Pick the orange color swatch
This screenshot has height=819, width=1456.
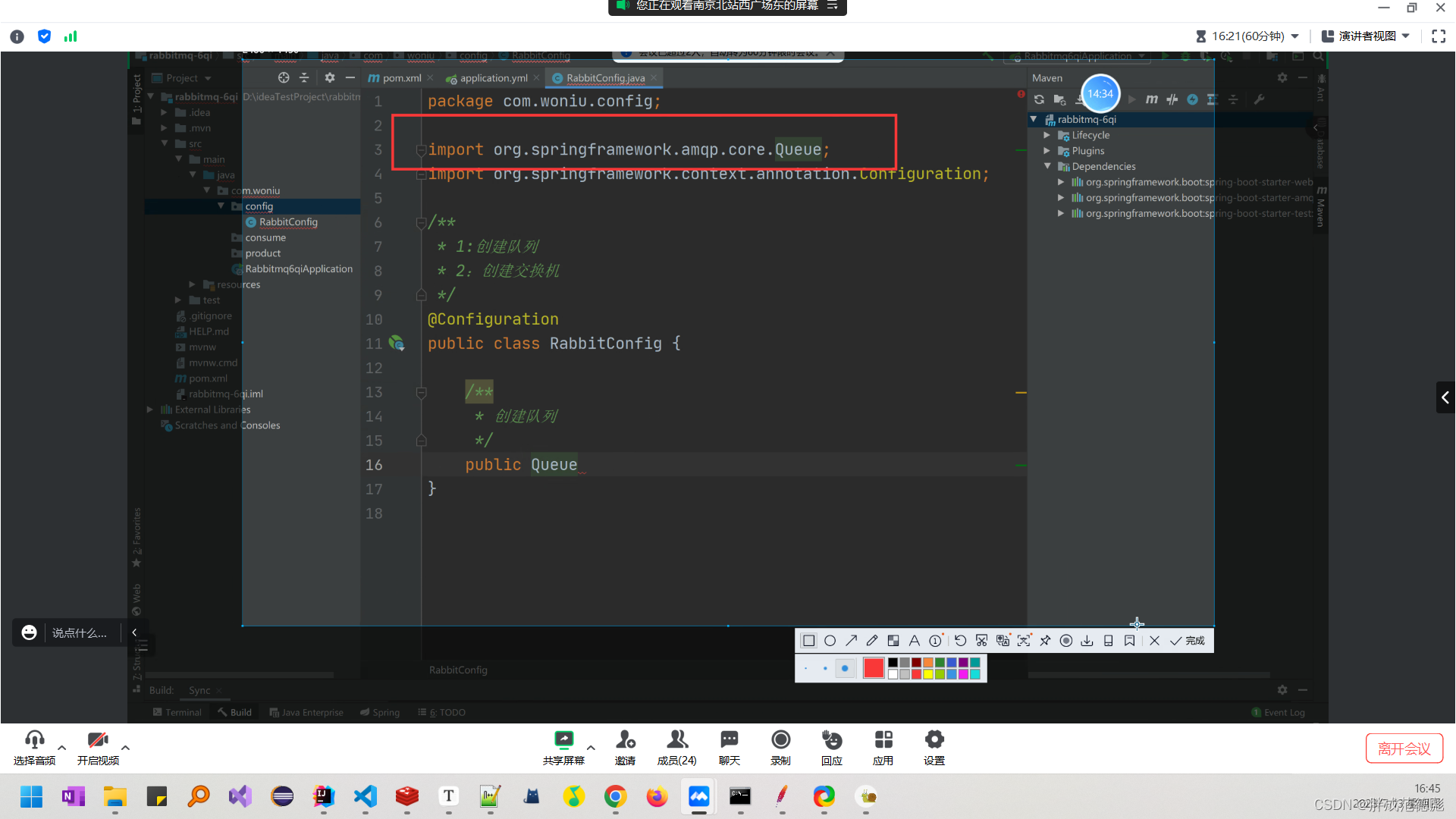click(928, 663)
